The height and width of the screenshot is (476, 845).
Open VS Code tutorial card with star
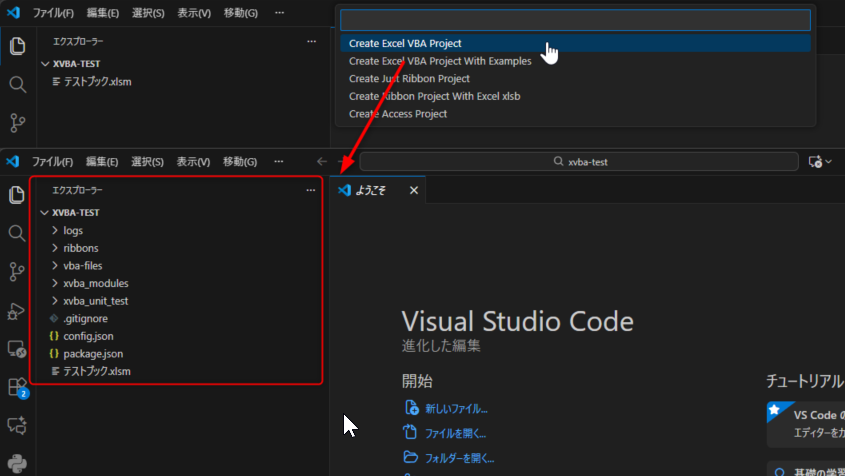806,424
